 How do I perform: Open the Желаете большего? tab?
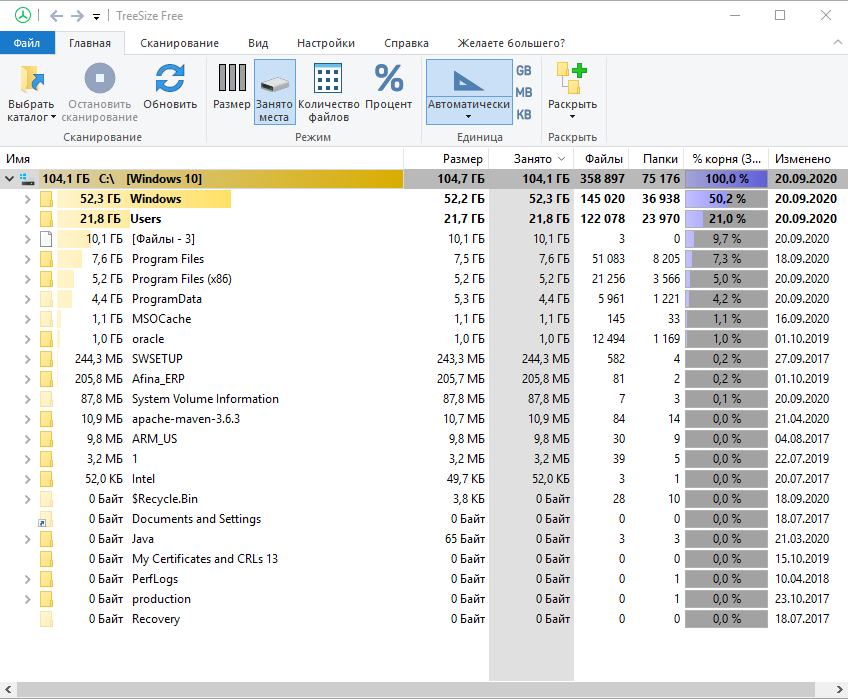click(x=511, y=43)
